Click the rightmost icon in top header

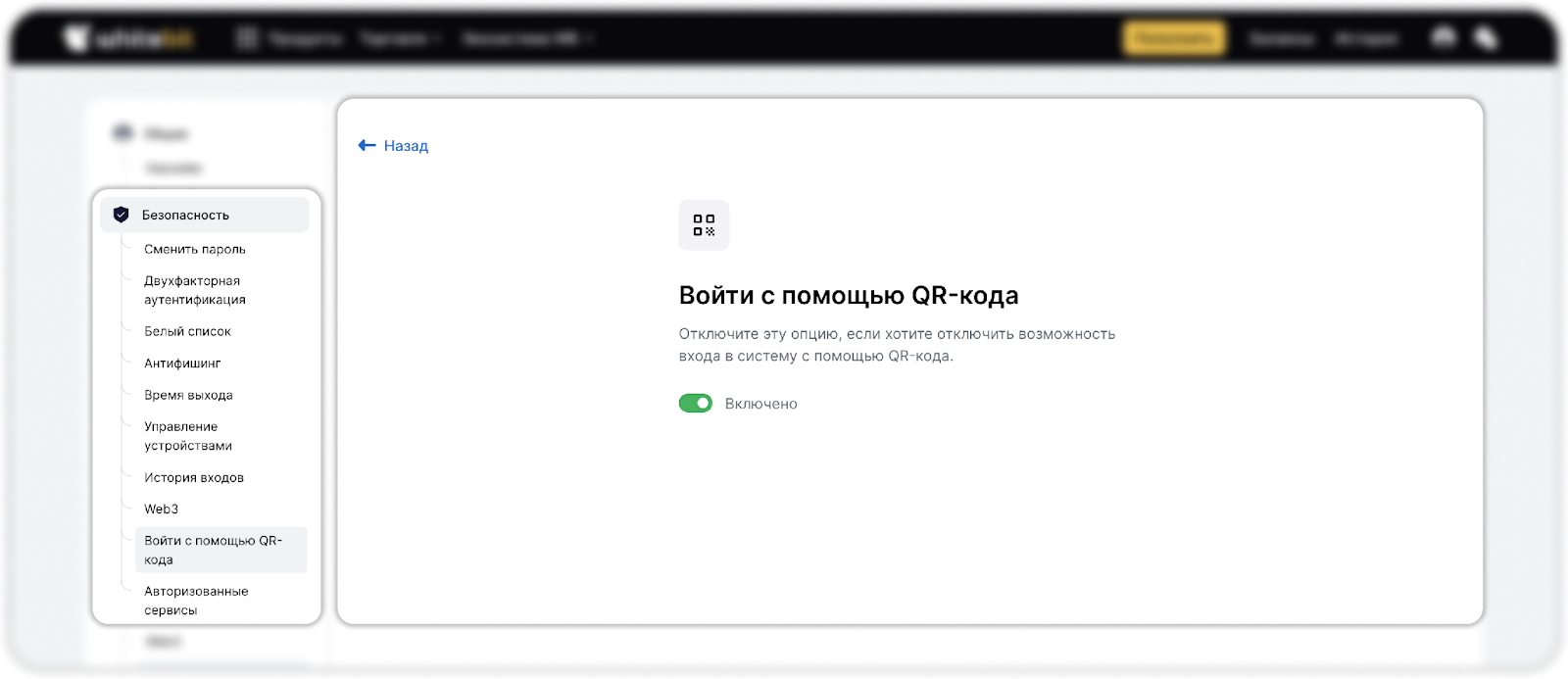(x=1486, y=38)
